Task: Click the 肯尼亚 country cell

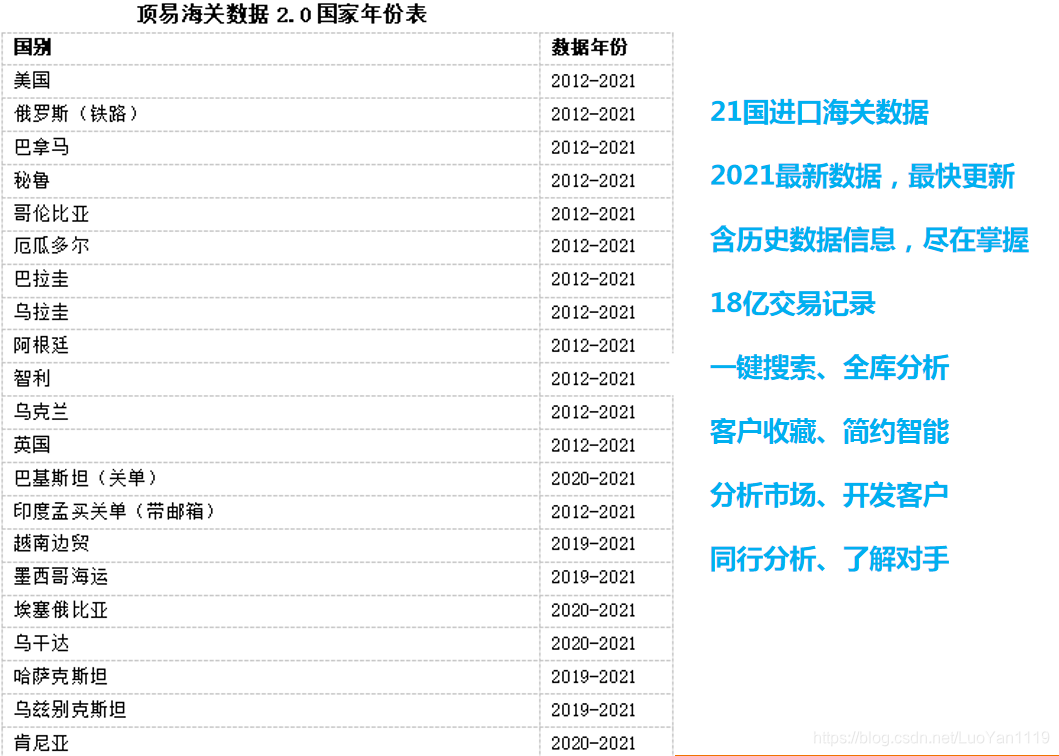Action: [41, 743]
